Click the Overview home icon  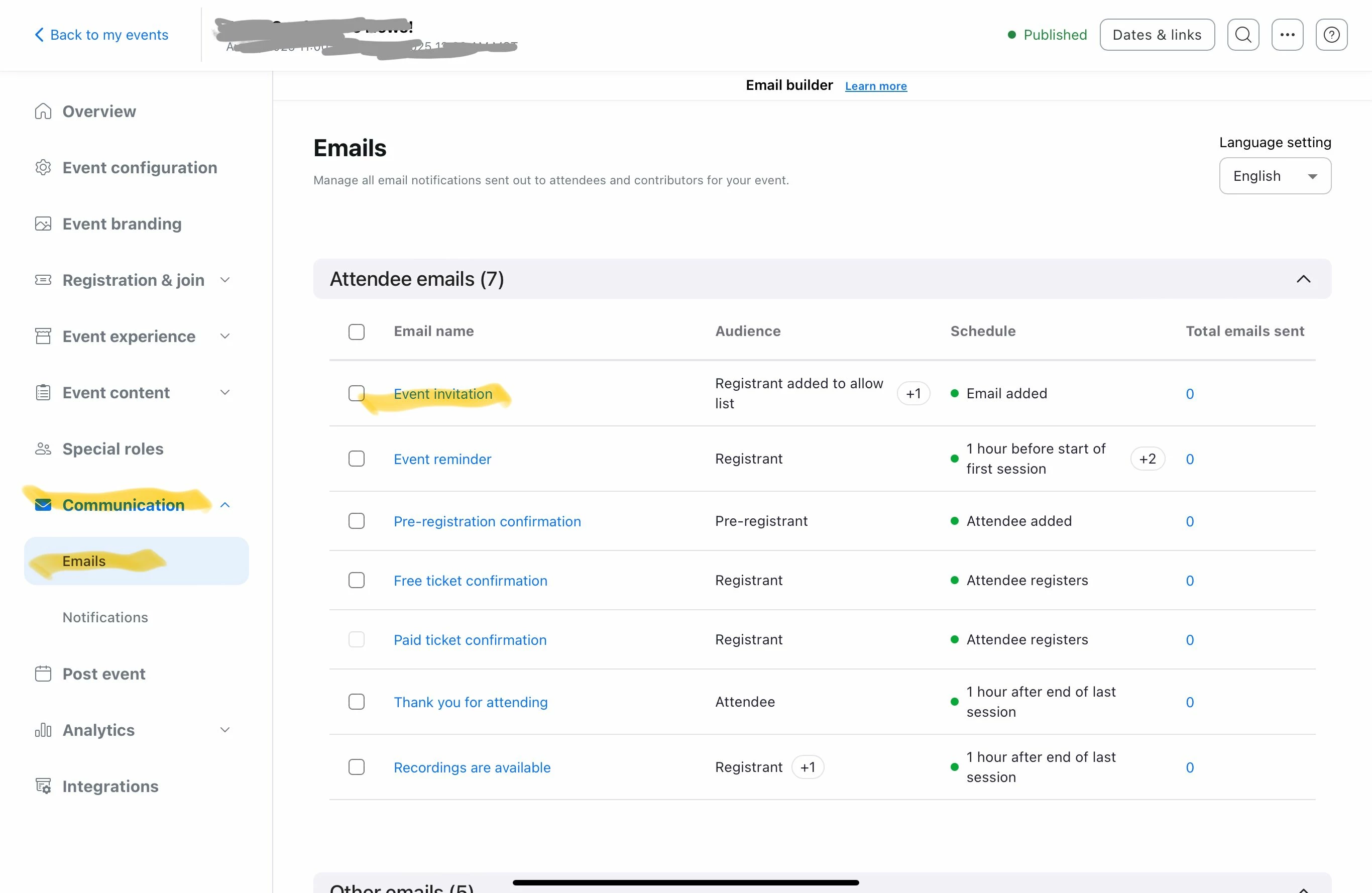tap(43, 111)
